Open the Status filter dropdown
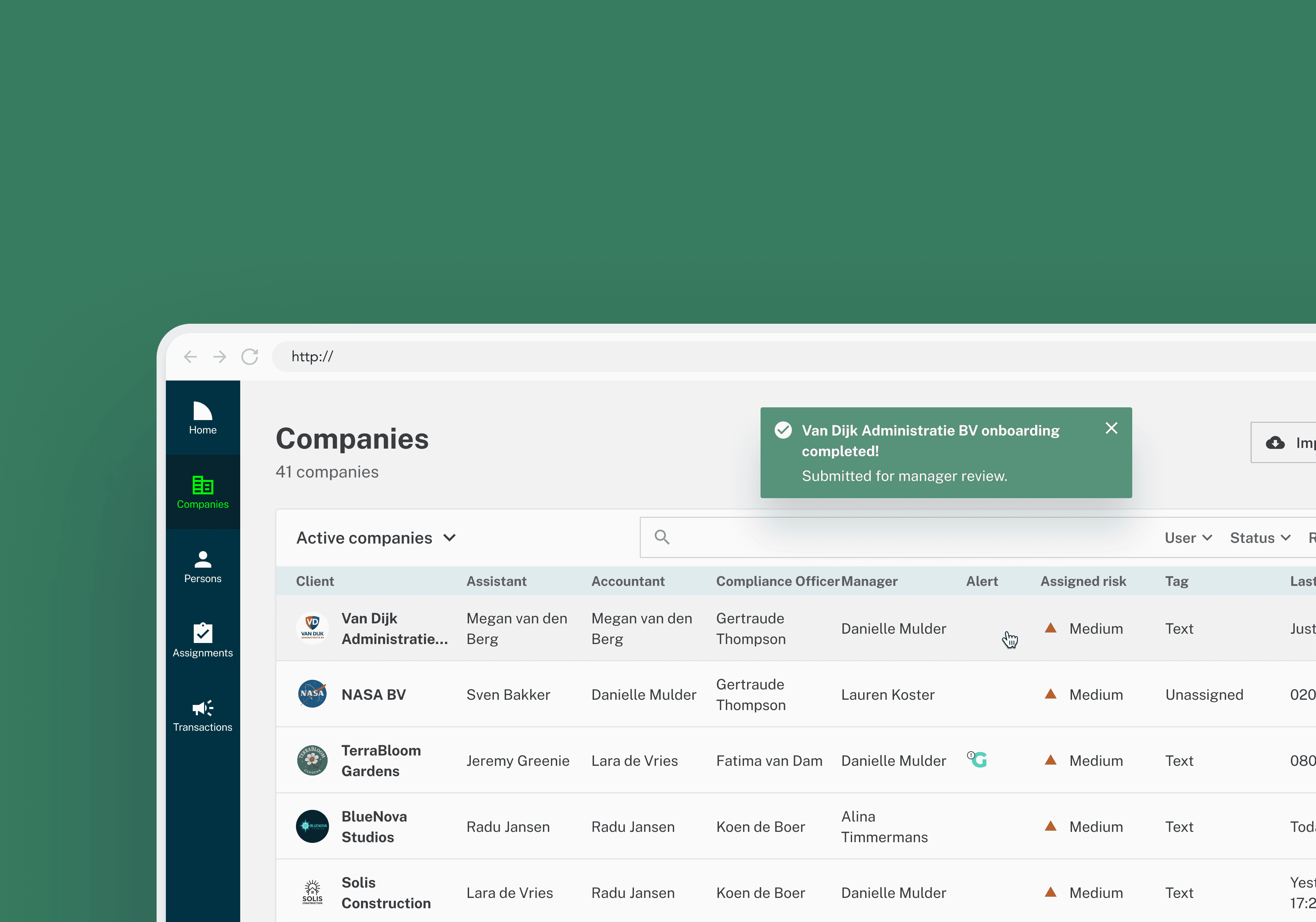The image size is (1316, 922). tap(1260, 538)
